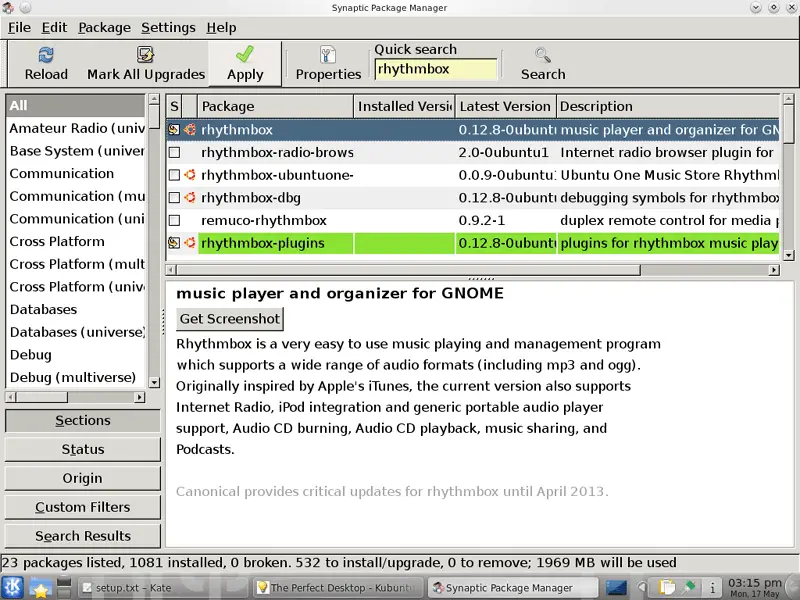800x600 pixels.
Task: Click the Reload repository icon
Action: click(x=46, y=55)
